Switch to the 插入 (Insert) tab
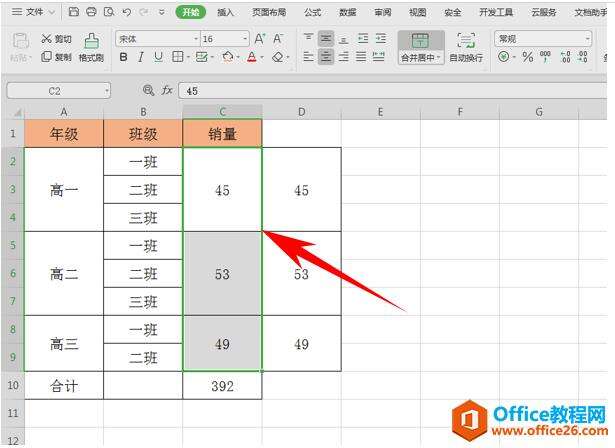This screenshot has width=615, height=448. pyautogui.click(x=225, y=13)
